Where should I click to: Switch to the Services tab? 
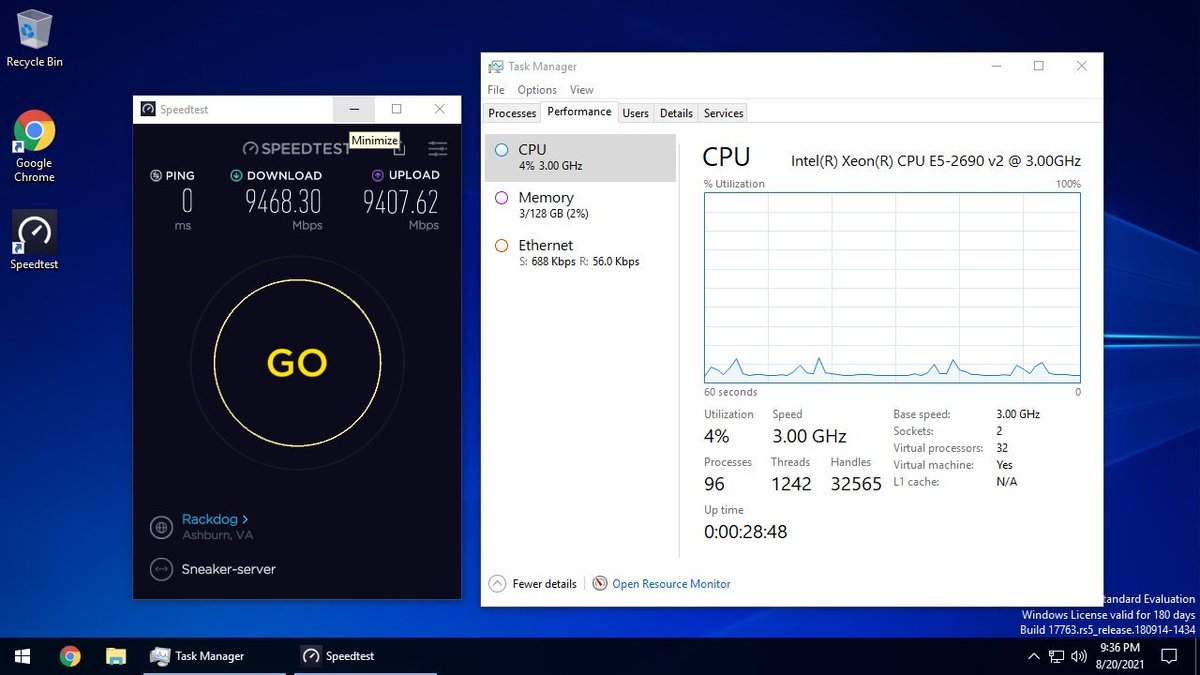pyautogui.click(x=723, y=113)
